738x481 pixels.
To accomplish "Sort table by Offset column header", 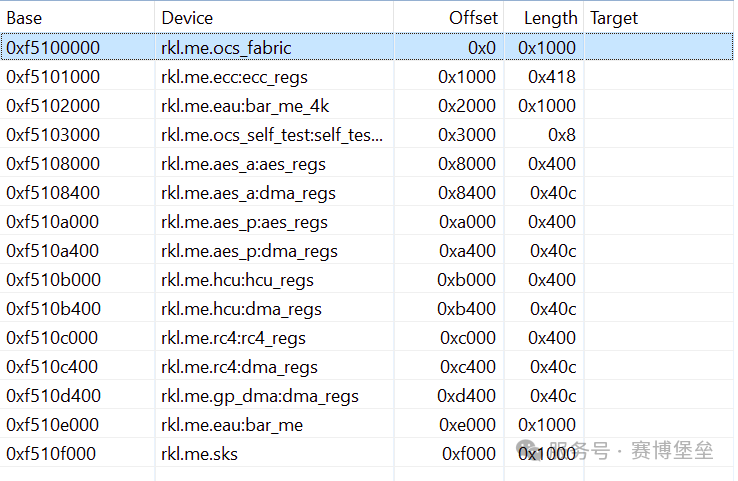I will [x=449, y=18].
